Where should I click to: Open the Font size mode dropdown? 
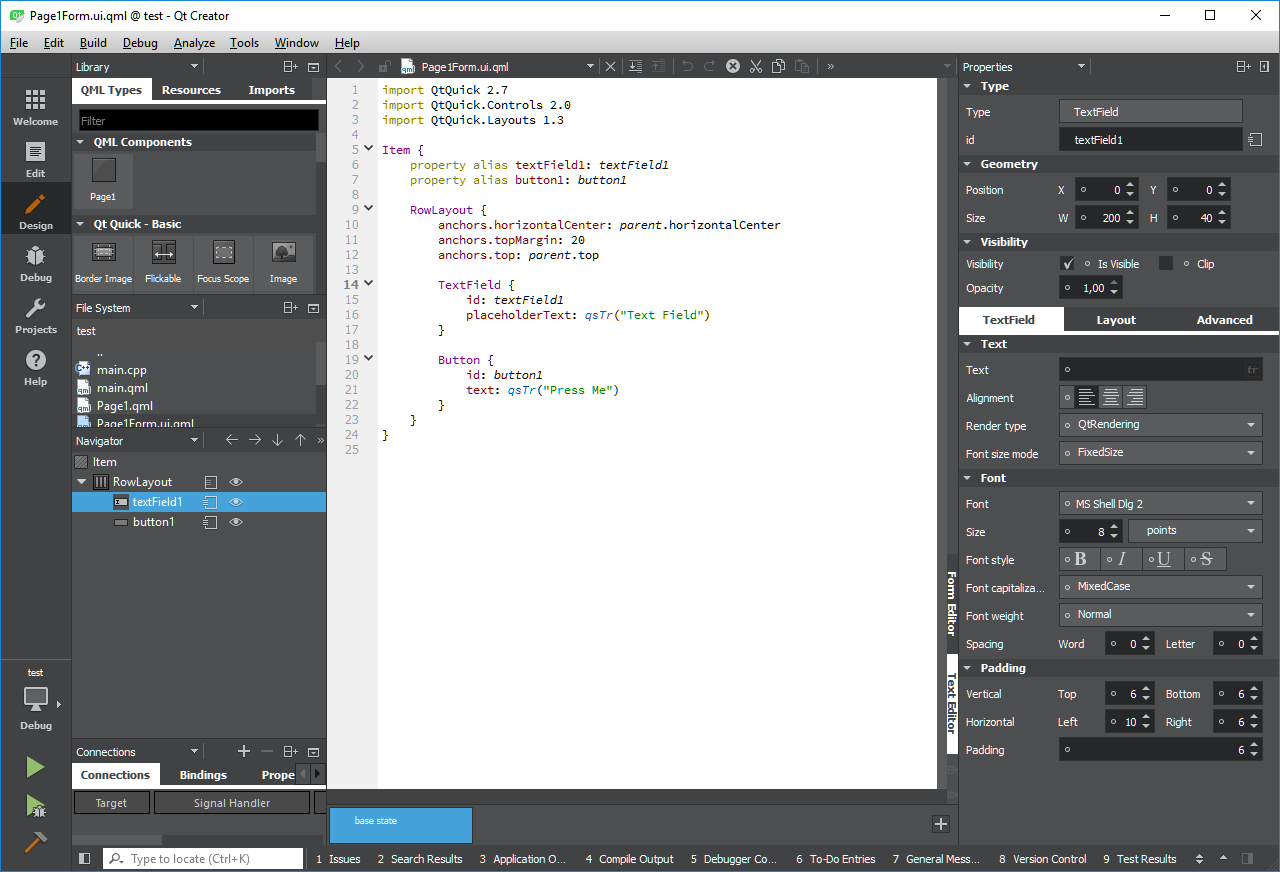tap(1160, 453)
